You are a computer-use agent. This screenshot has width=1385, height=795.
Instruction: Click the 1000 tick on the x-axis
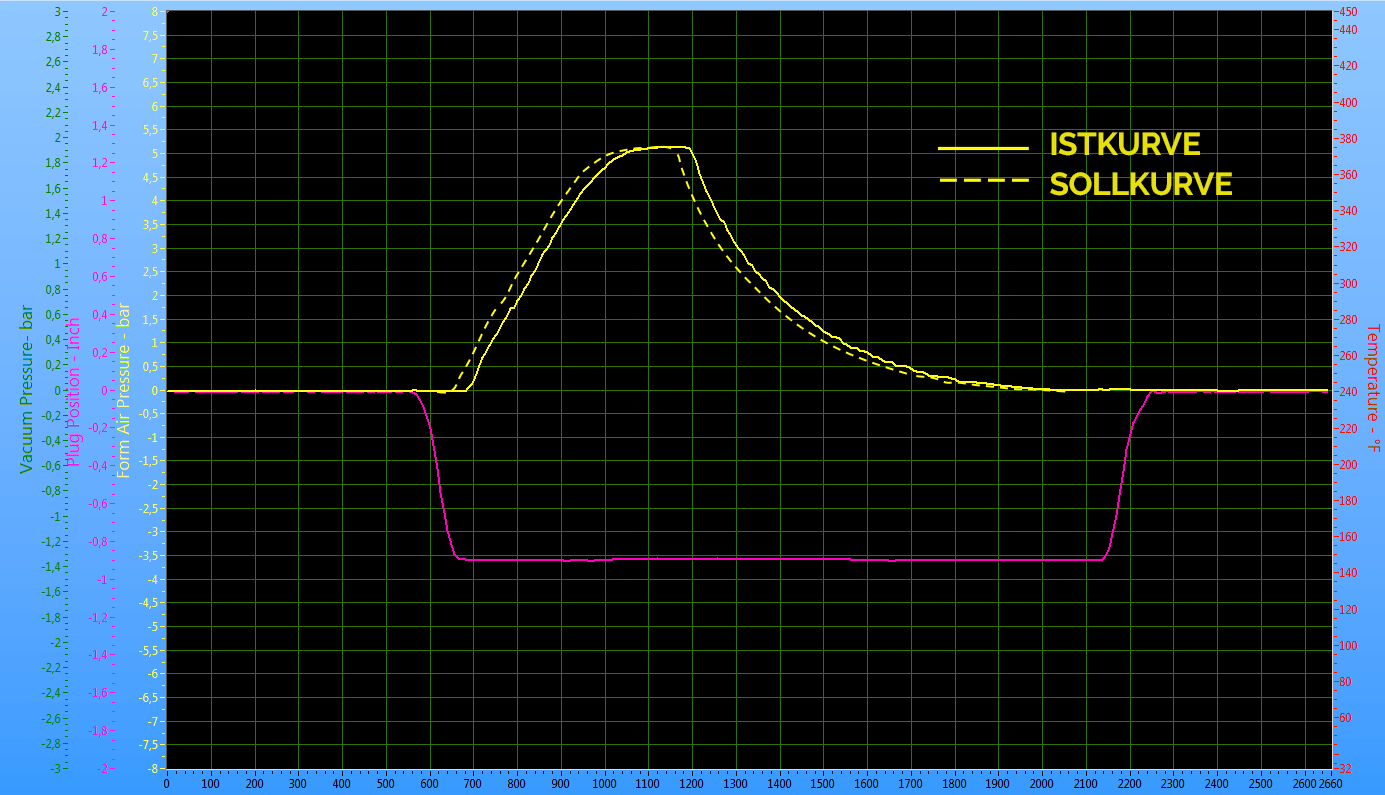coord(604,784)
